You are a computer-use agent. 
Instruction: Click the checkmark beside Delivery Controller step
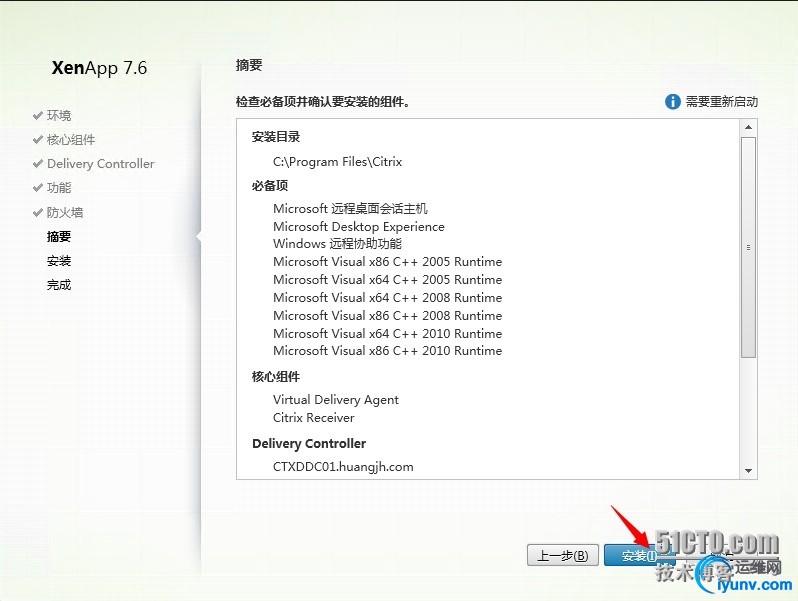coord(37,164)
